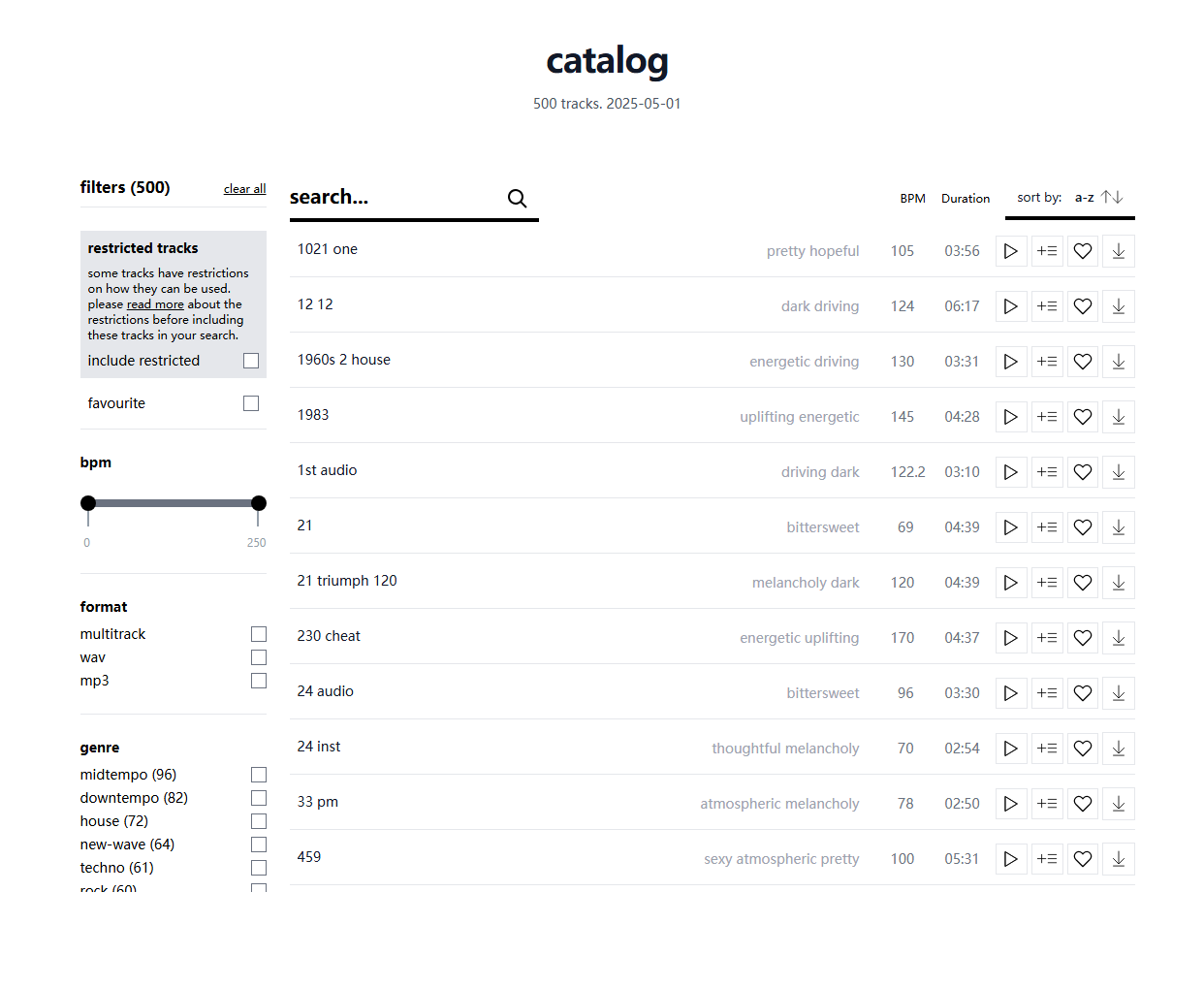Image resolution: width=1204 pixels, height=988 pixels.
Task: Sort tracks by the BPM column header
Action: tap(912, 199)
